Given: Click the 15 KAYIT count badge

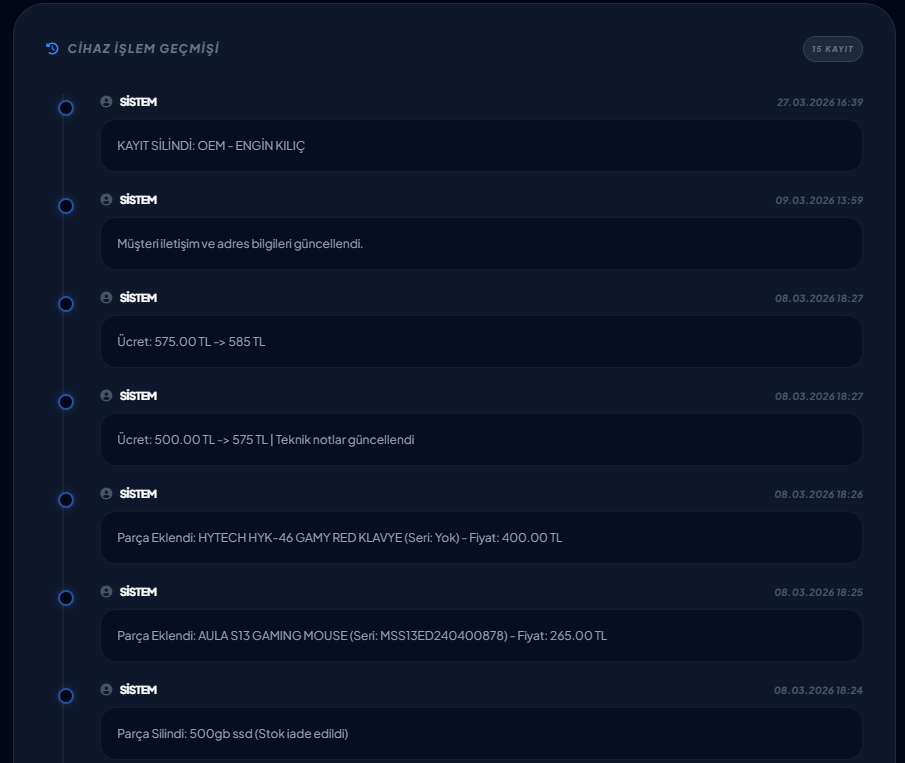Looking at the screenshot, I should click(x=832, y=48).
